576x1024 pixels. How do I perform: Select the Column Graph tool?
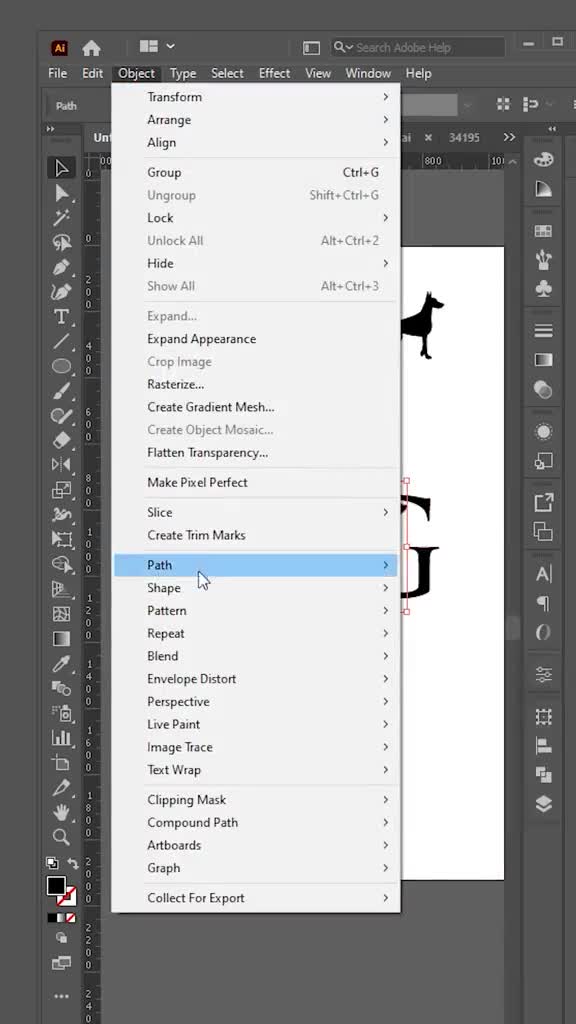[x=61, y=738]
